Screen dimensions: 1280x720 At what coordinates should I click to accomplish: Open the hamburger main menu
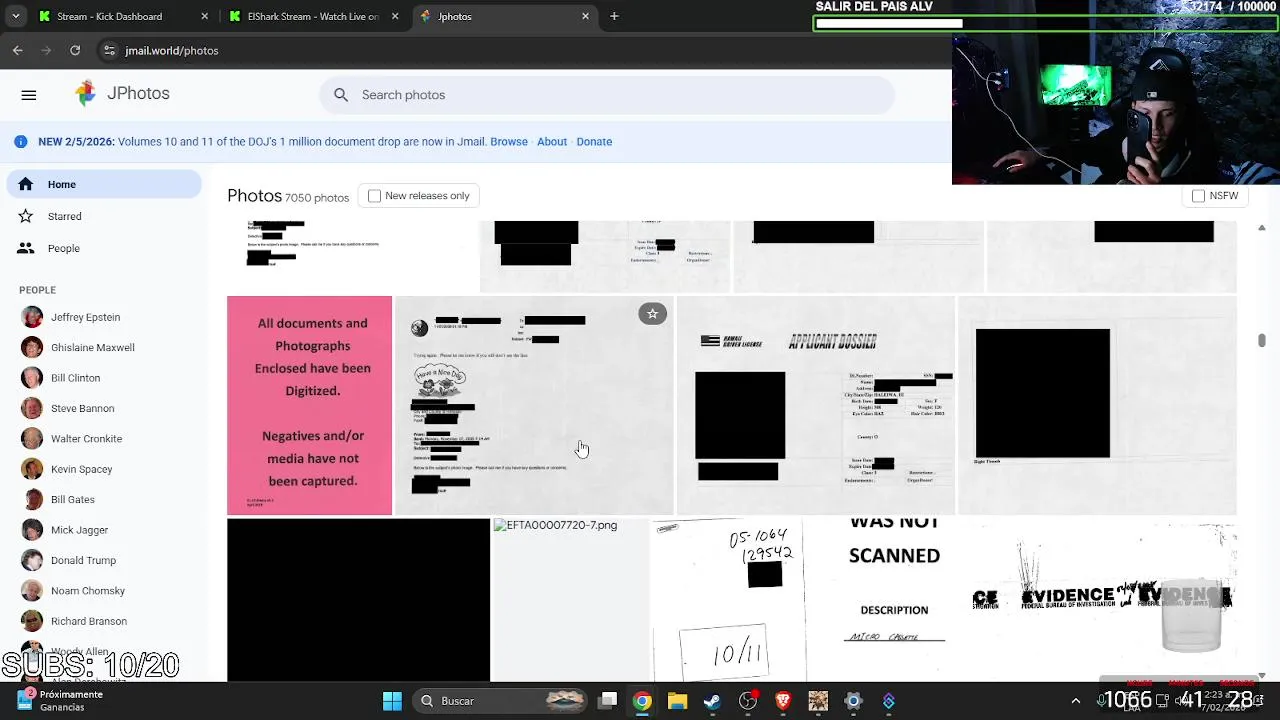pyautogui.click(x=29, y=95)
